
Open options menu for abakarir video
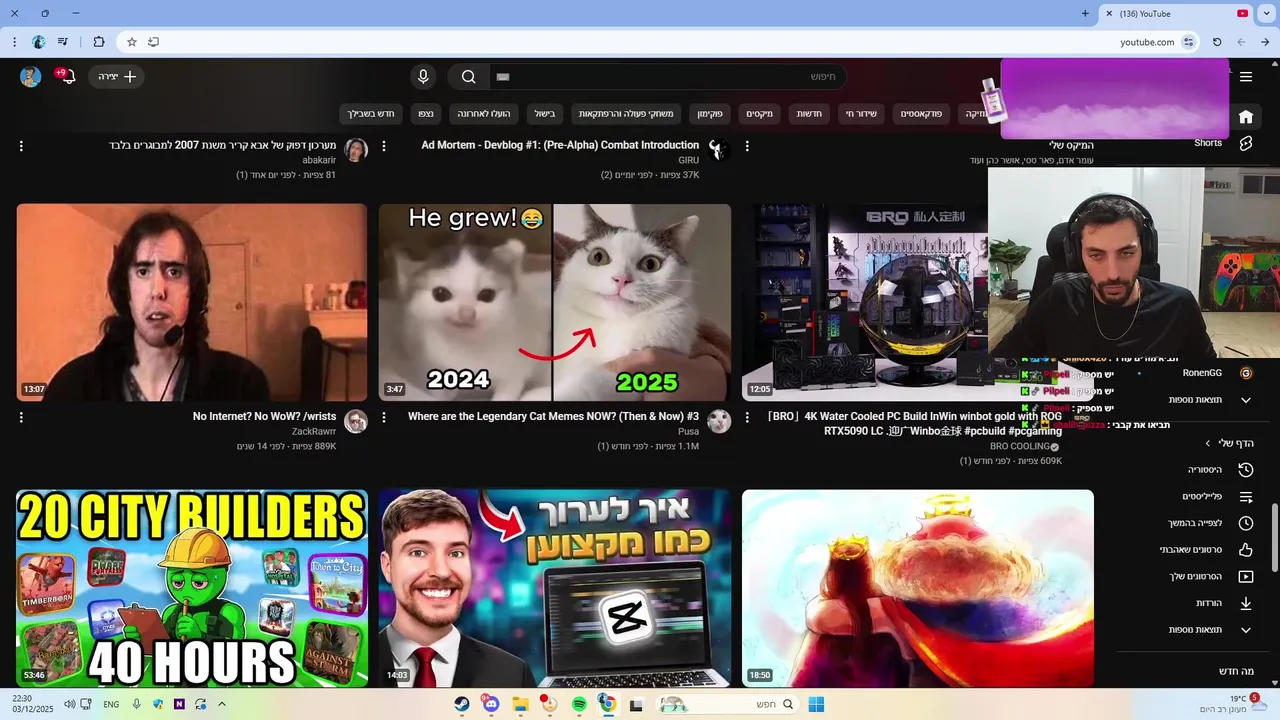pyautogui.click(x=21, y=146)
